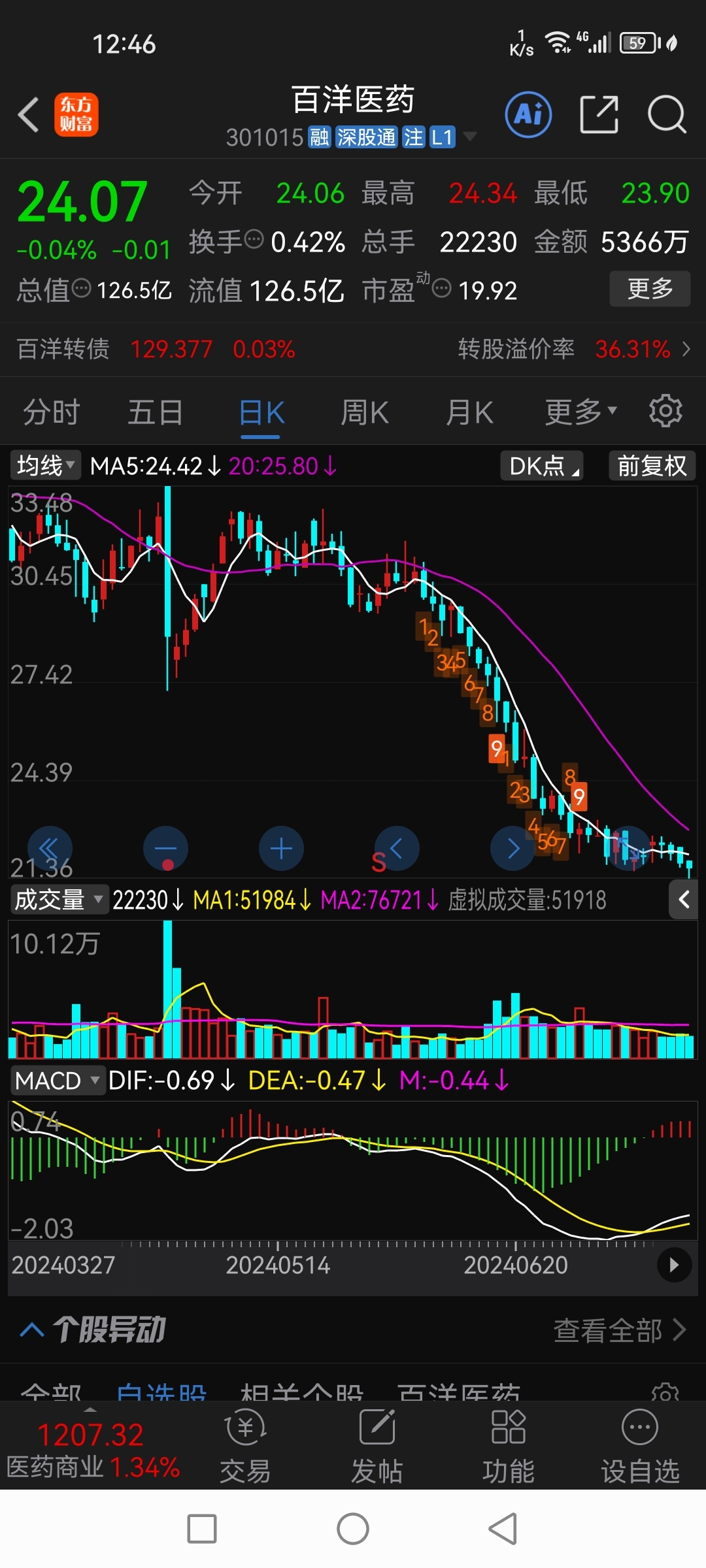This screenshot has width=706, height=1568.
Task: Switch to 月K chart tab
Action: (469, 413)
